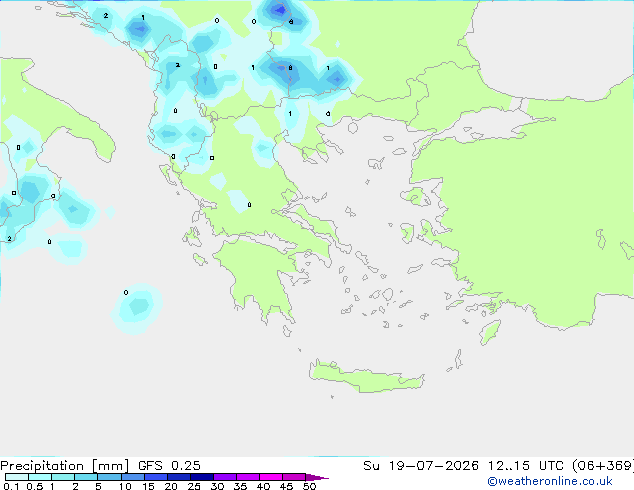Click the legend scale label '35'
The height and width of the screenshot is (490, 634).
[240, 486]
